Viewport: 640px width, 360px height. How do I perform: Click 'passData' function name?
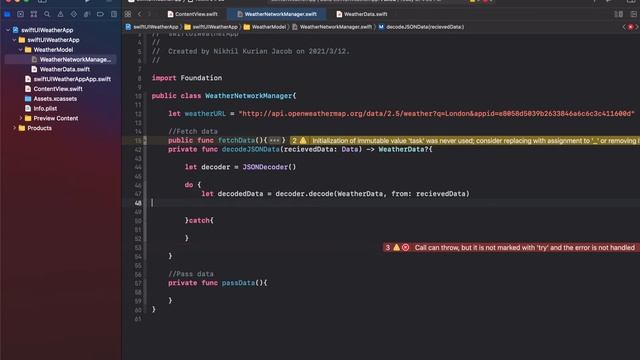click(x=238, y=283)
